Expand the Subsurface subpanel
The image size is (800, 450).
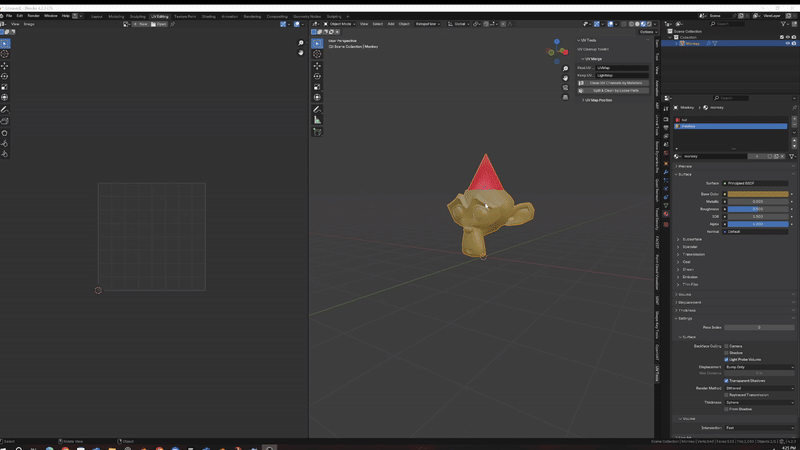pos(690,239)
